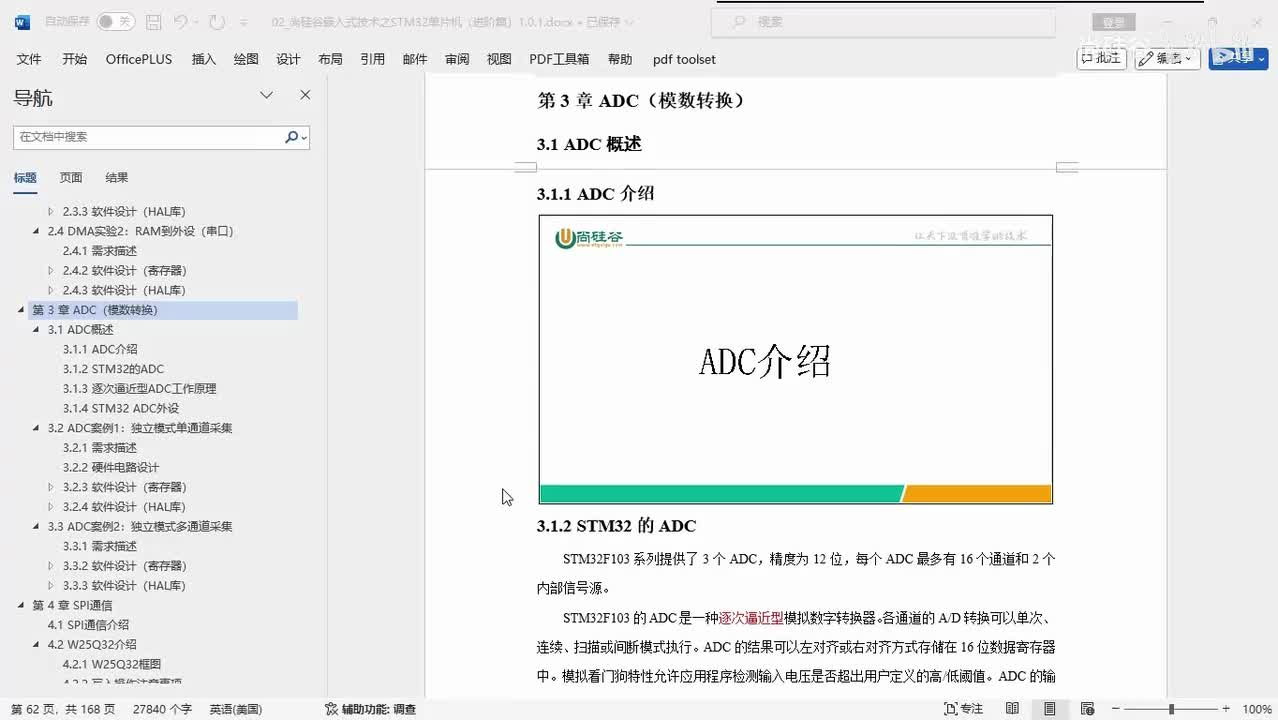Click word count 27840 个字 in status bar
The image size is (1278, 720).
click(162, 709)
